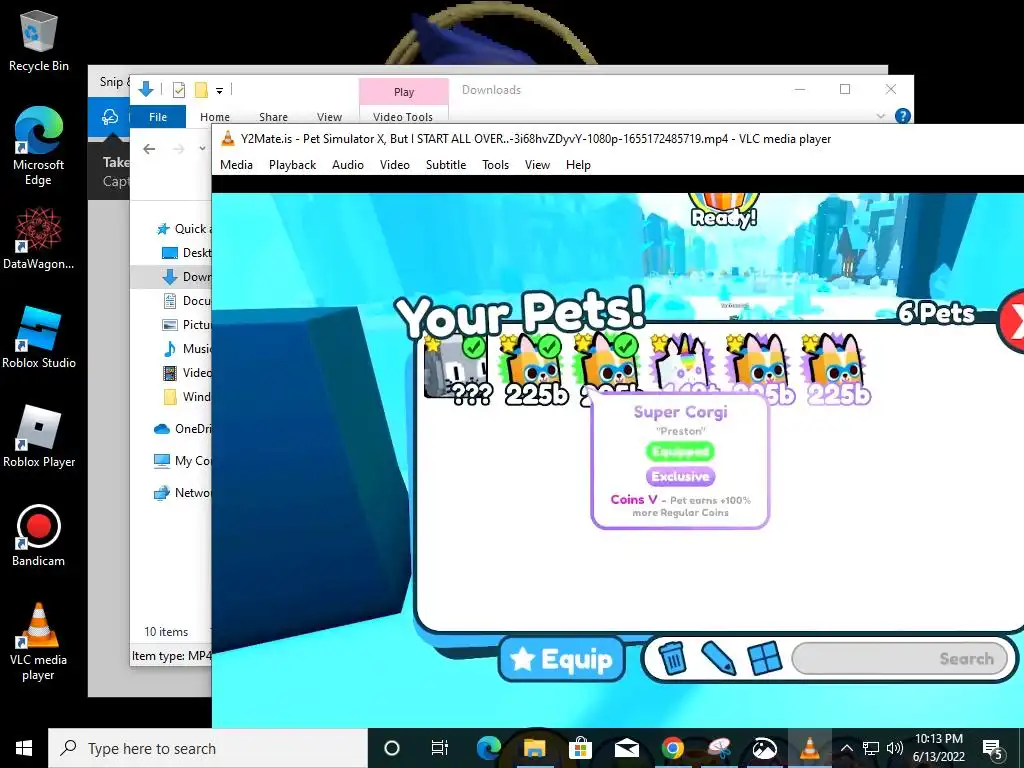Click the Properties checkmark icon in Explorer toolbar
The width and height of the screenshot is (1024, 768).
pos(178,90)
